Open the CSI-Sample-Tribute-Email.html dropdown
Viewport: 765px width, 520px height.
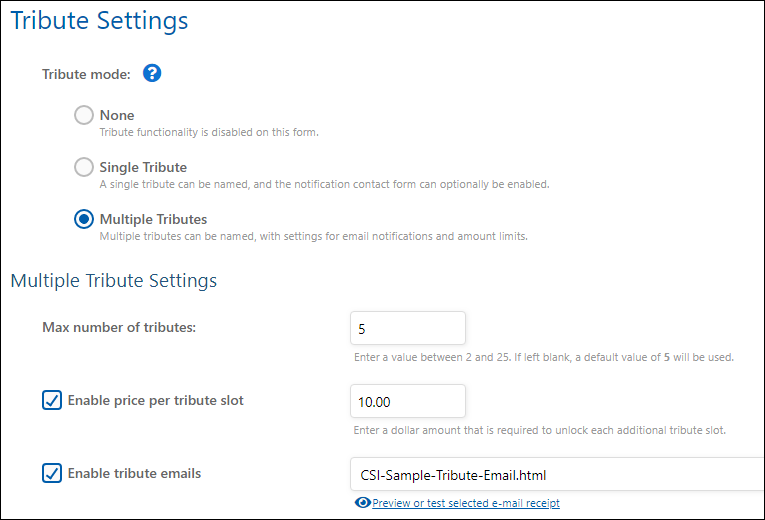(556, 475)
